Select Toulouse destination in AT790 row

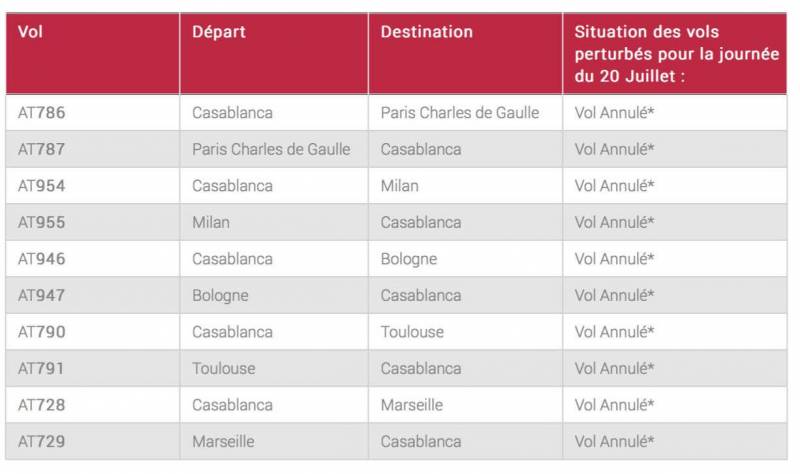(412, 332)
